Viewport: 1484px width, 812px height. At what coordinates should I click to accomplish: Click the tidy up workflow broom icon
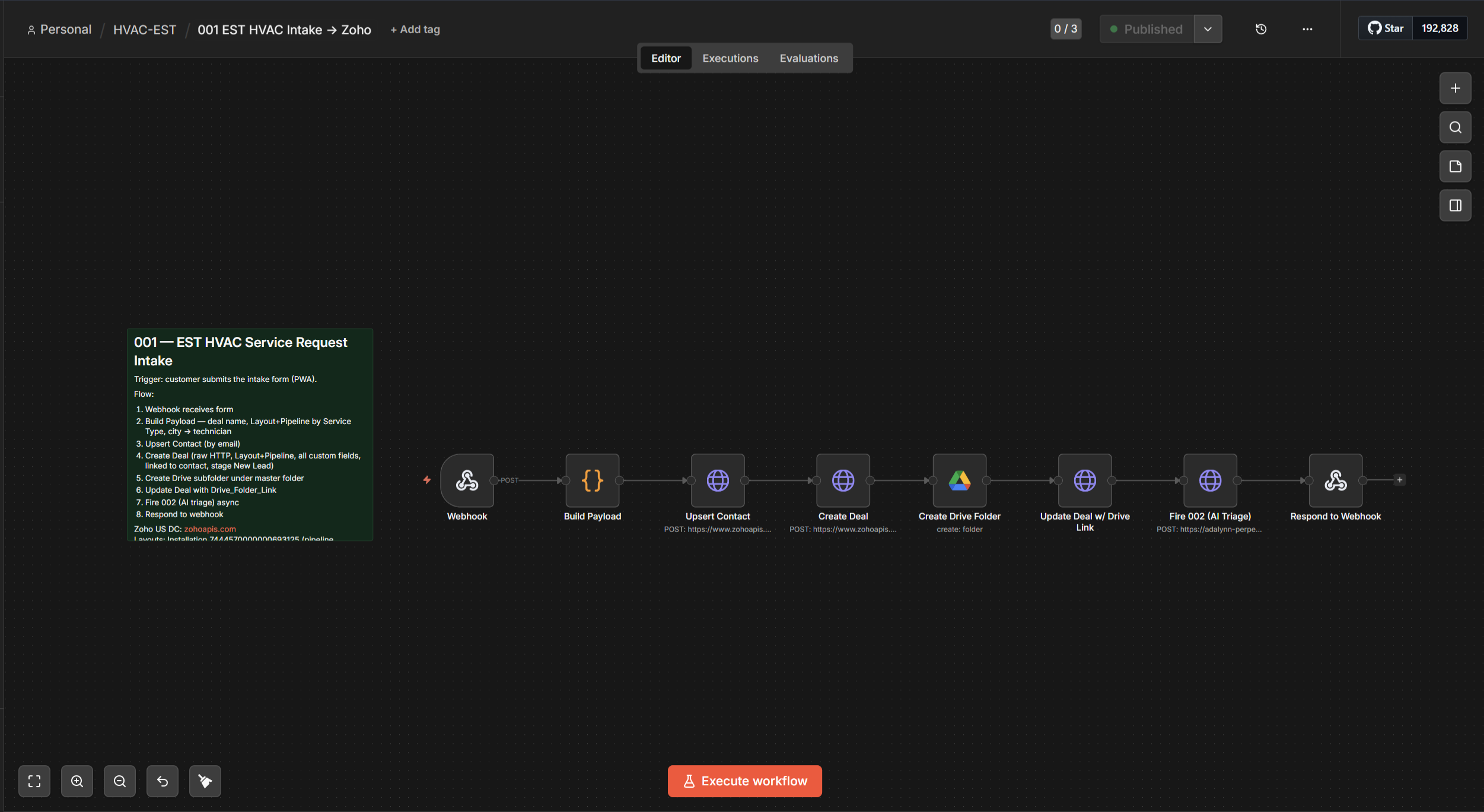205,781
